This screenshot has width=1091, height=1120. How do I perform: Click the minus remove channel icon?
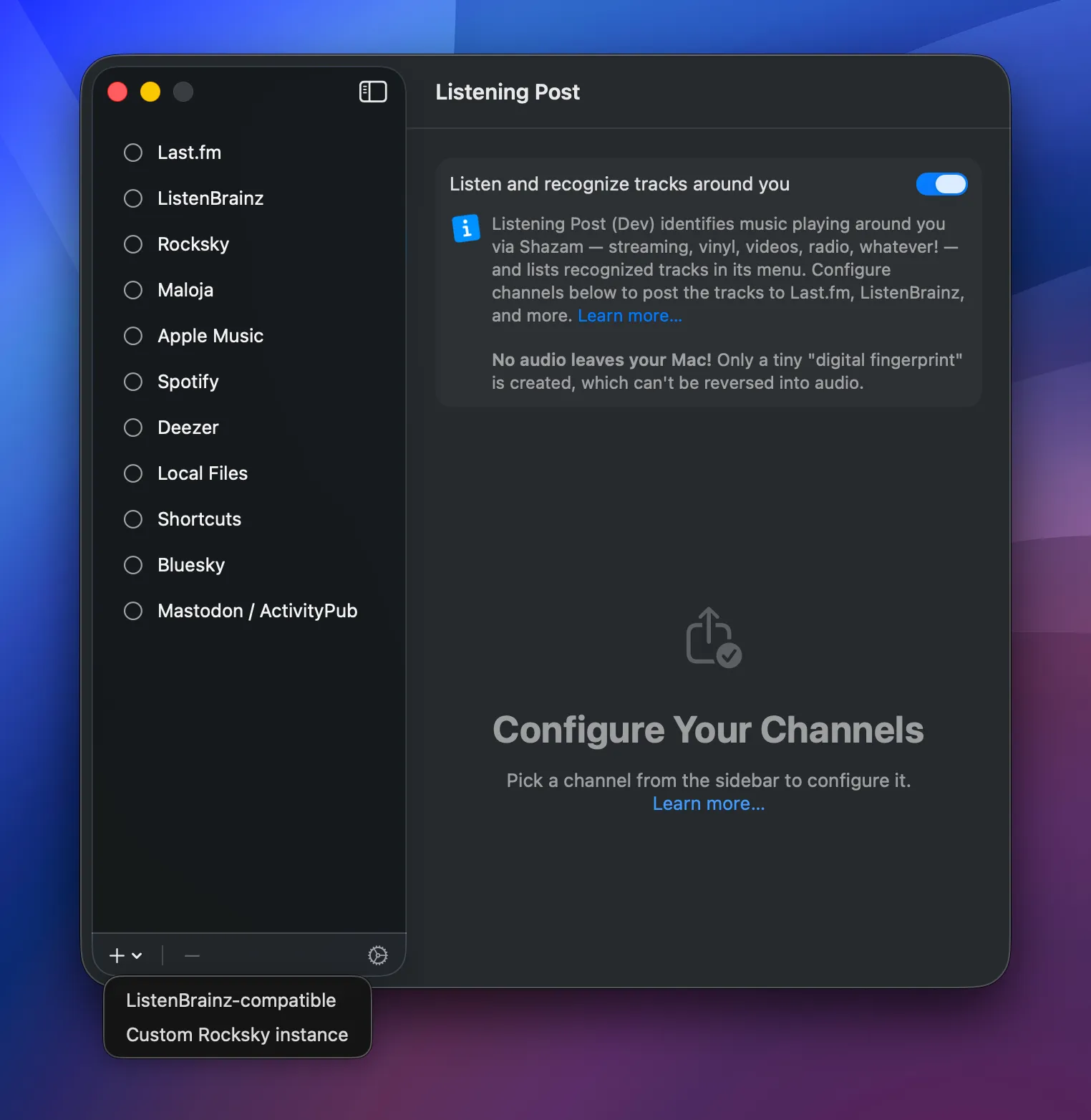192,955
